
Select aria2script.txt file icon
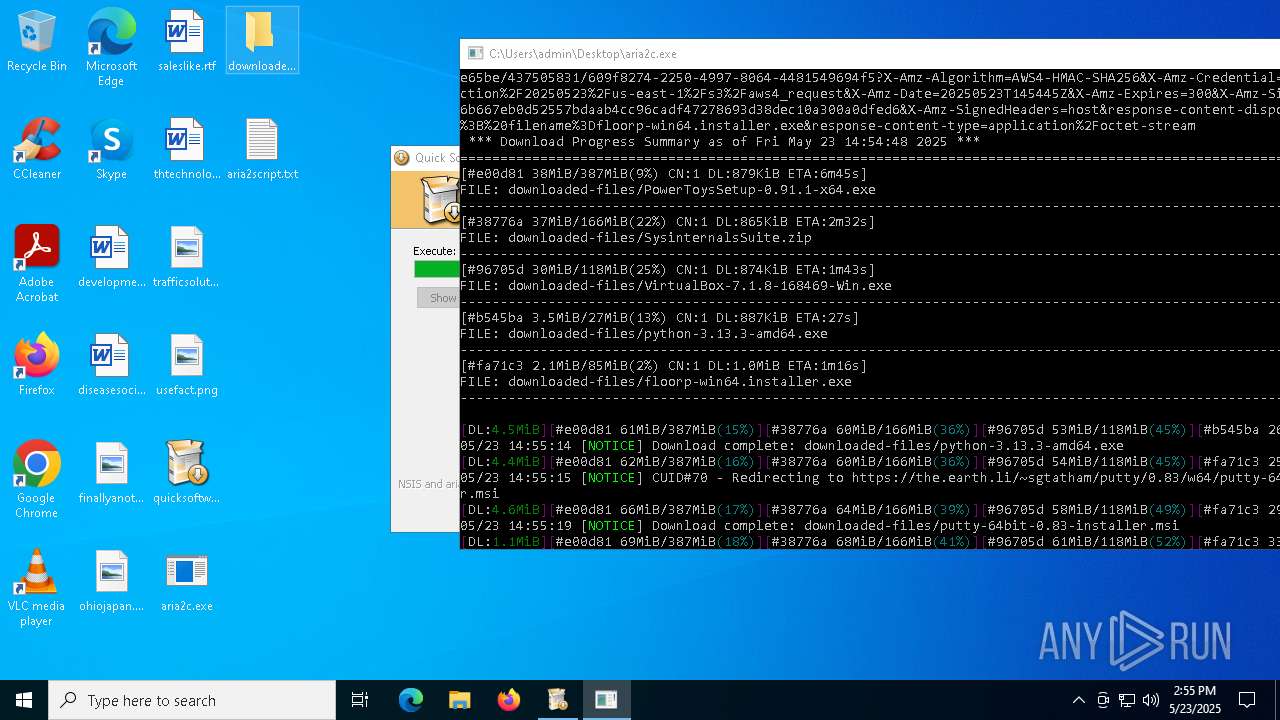tap(262, 150)
